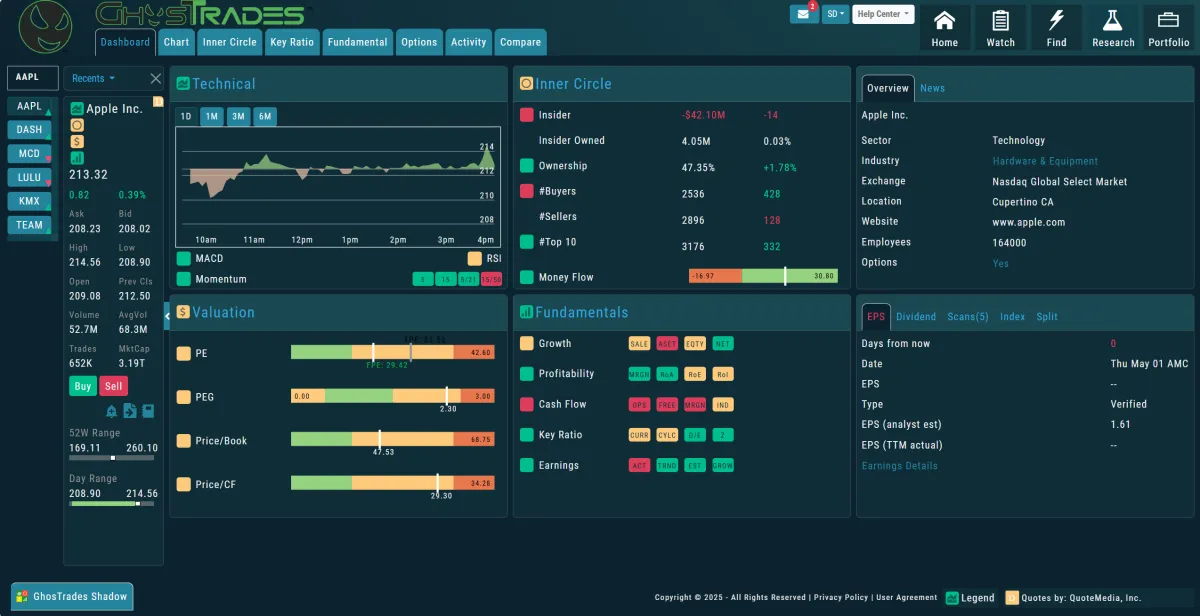Click the Legend icon in footer
The width and height of the screenshot is (1200, 616).
pos(952,598)
